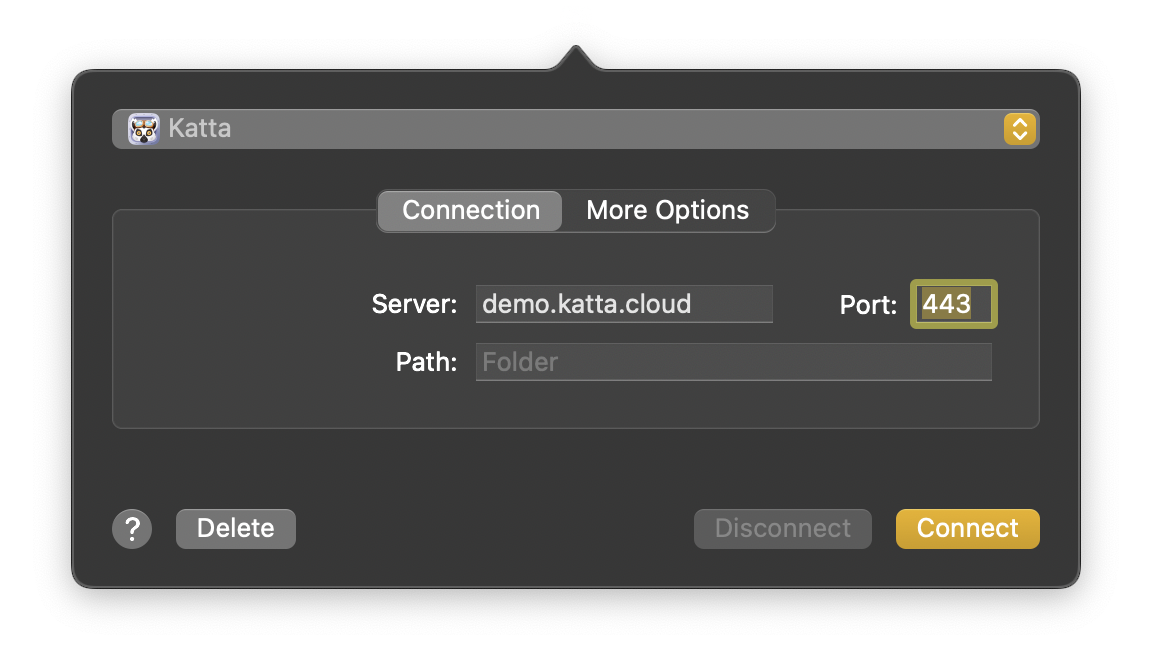Switch to the Connection tab

(470, 211)
